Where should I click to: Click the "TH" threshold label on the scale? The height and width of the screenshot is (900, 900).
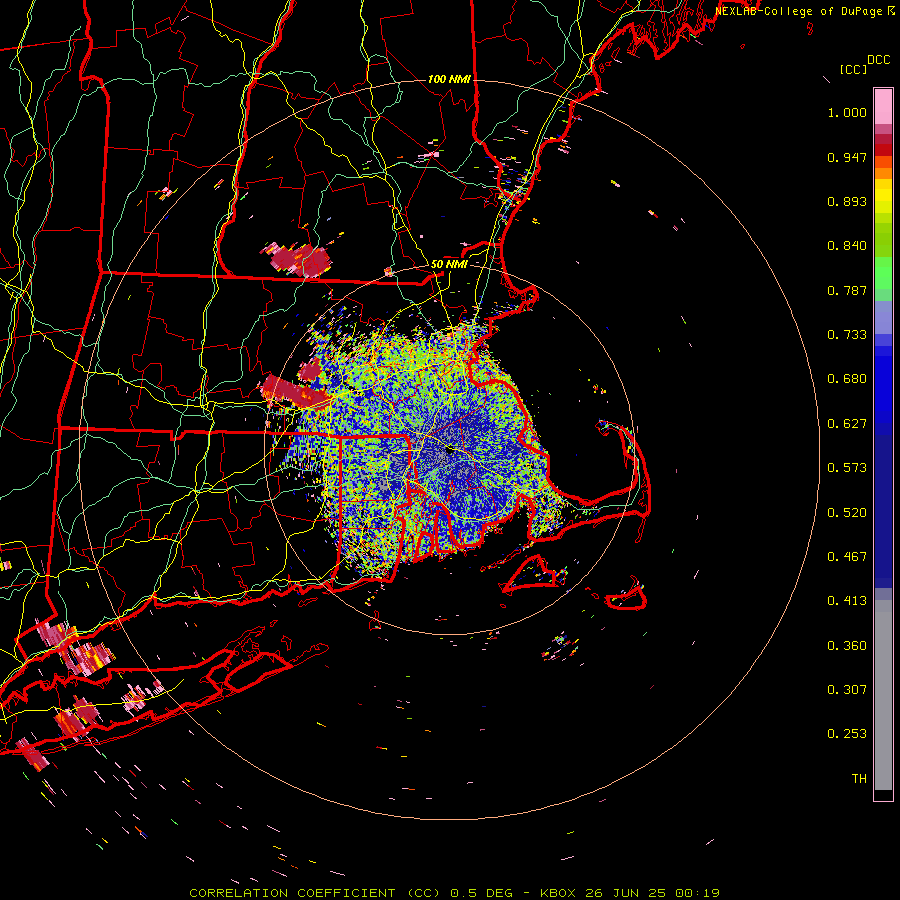click(x=859, y=779)
